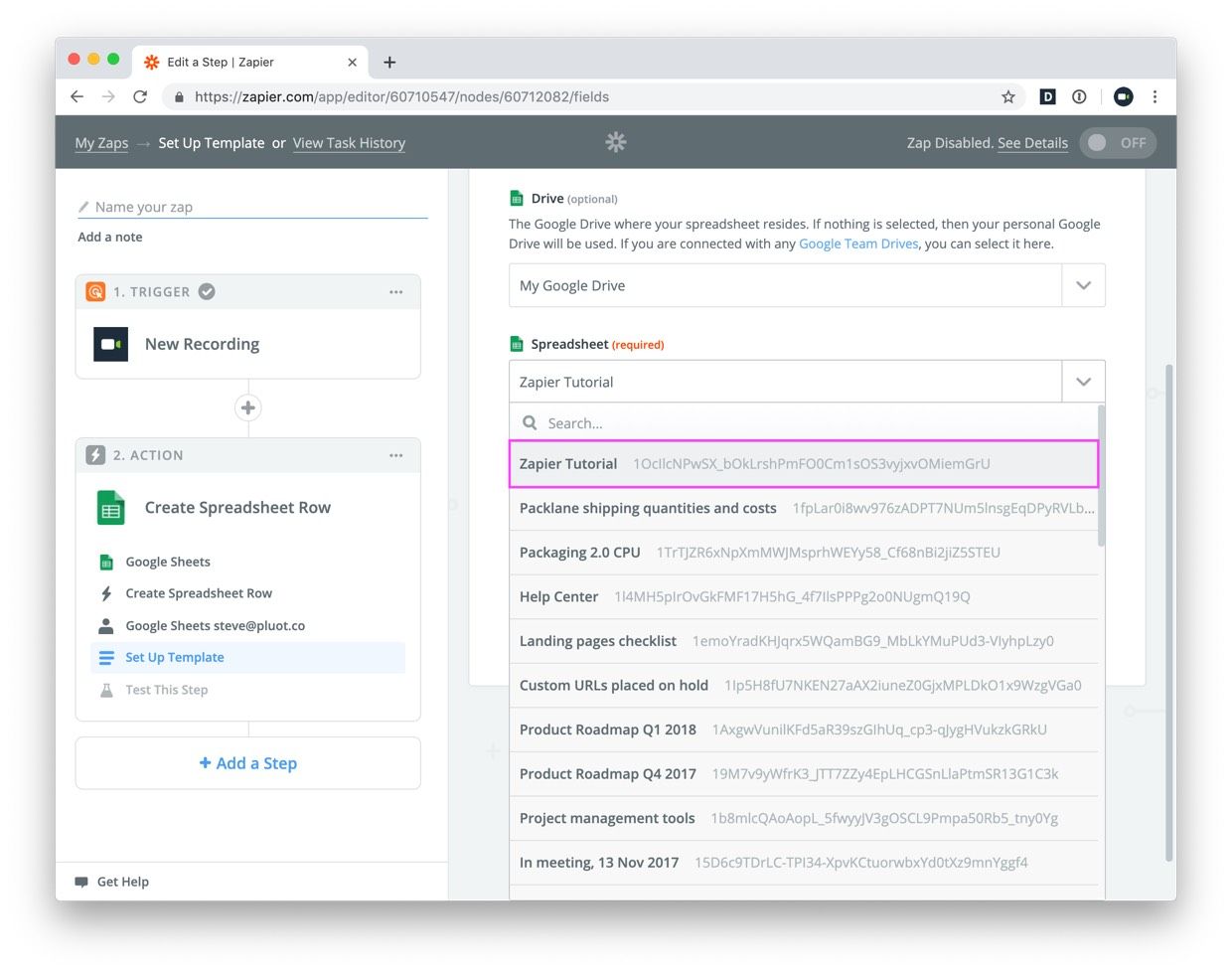This screenshot has height=974, width=1232.
Task: Bookmark this page with the star icon
Action: click(1008, 96)
